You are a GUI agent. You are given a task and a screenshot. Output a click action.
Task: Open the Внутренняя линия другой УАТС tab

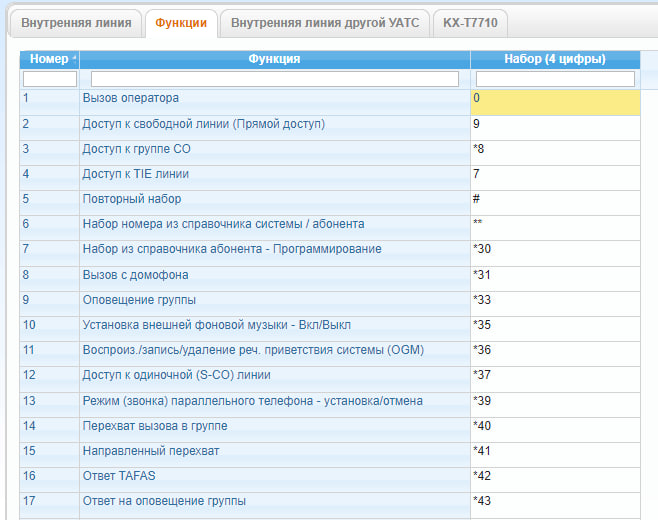tap(325, 23)
